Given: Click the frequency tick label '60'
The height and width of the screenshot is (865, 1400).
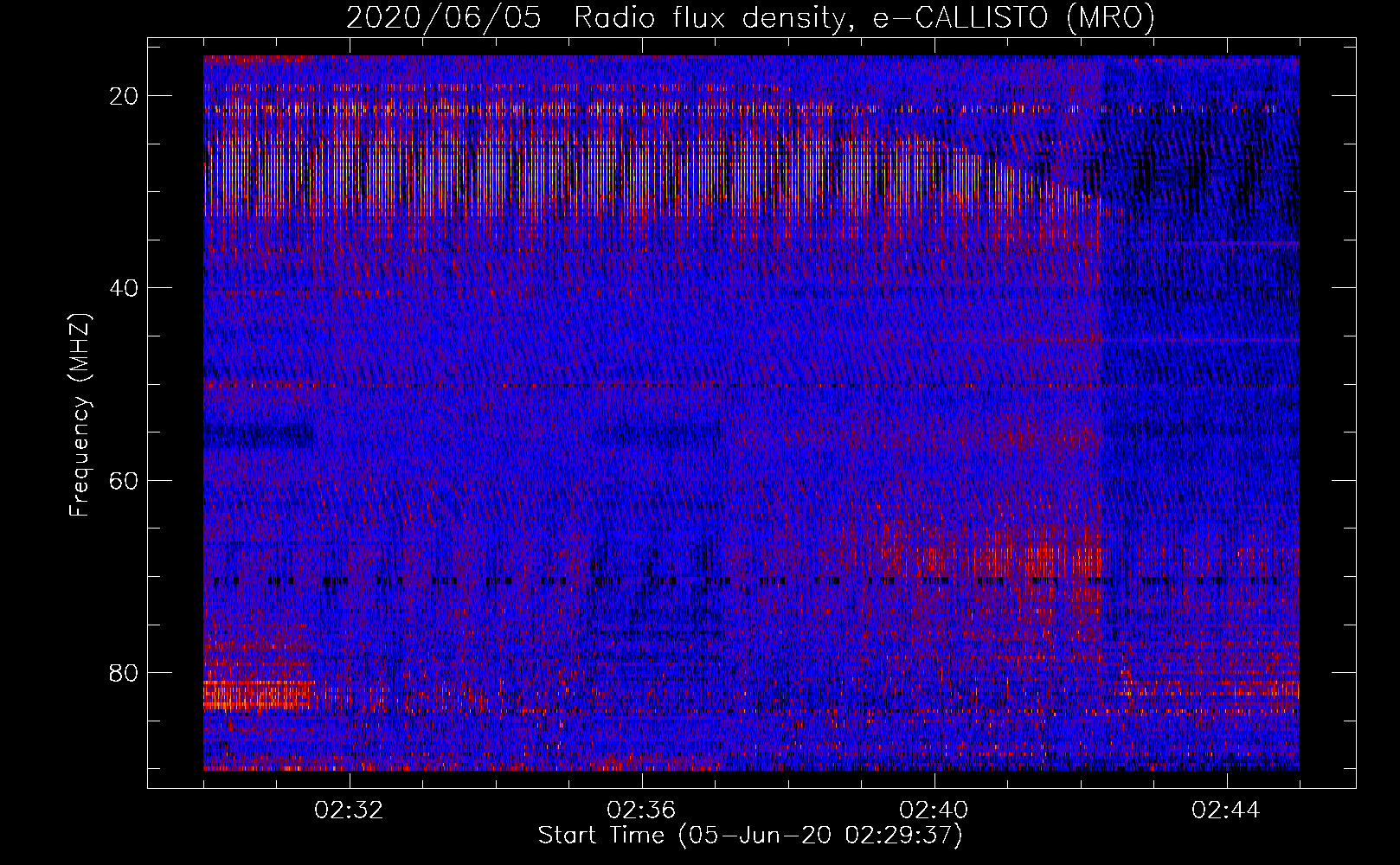Looking at the screenshot, I should 124,480.
